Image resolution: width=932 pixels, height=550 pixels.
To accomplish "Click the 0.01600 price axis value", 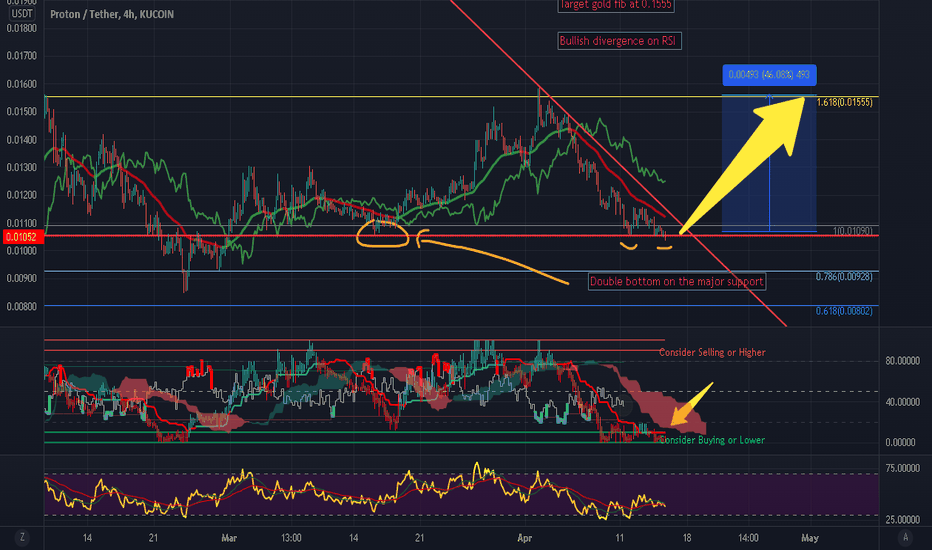I will [21, 84].
